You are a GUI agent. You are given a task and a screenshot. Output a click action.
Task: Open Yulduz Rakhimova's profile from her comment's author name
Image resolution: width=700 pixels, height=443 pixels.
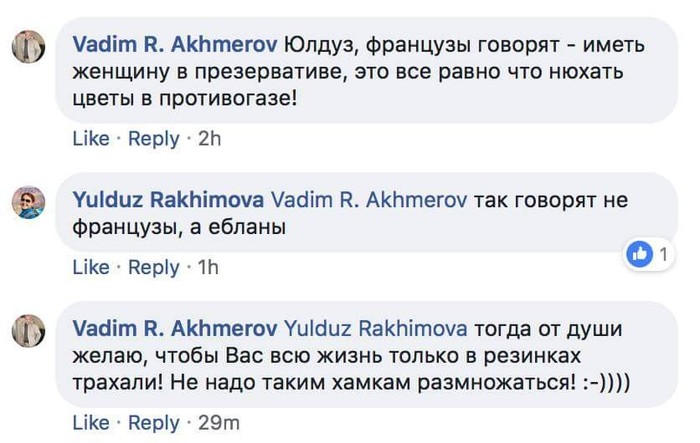168,200
